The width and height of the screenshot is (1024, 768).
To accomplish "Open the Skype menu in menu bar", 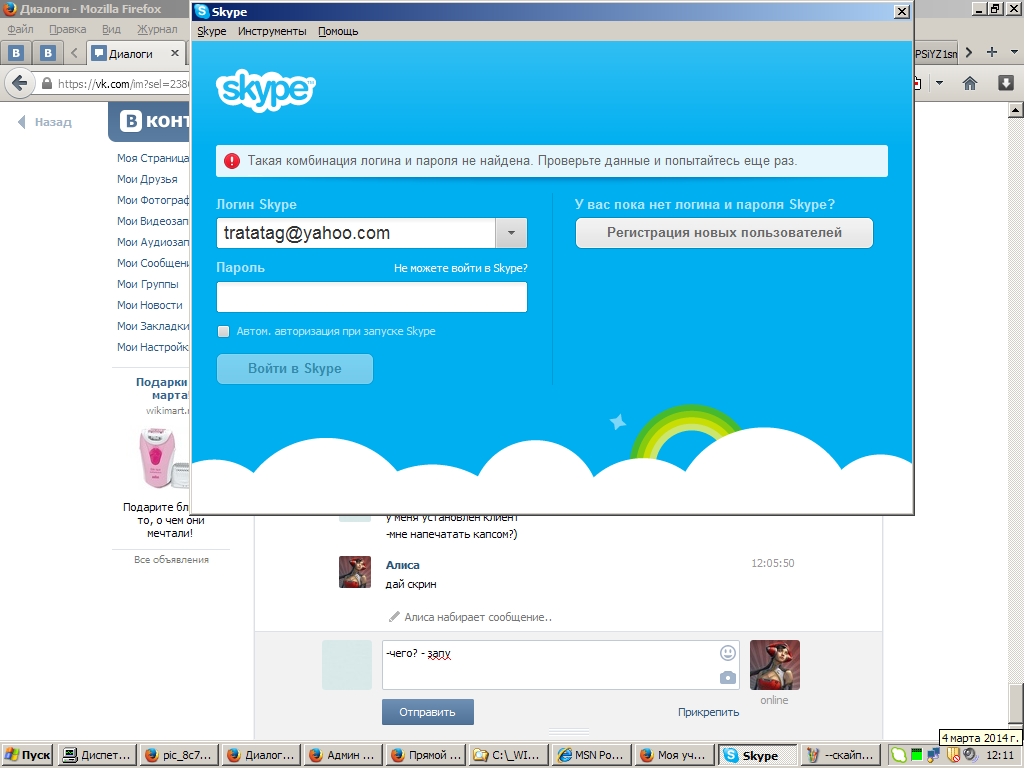I will point(211,31).
